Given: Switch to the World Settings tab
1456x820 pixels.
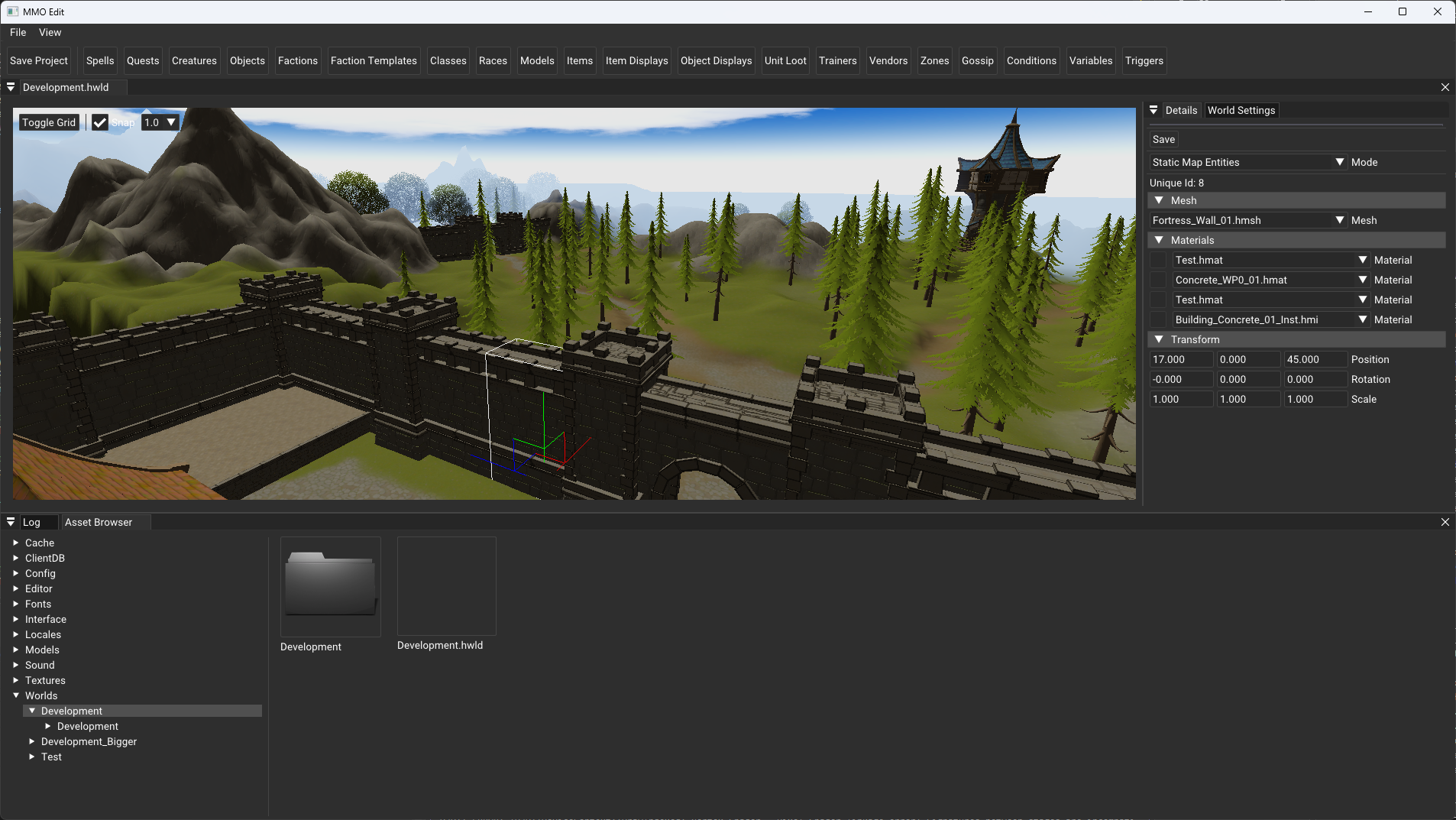Looking at the screenshot, I should [x=1241, y=110].
